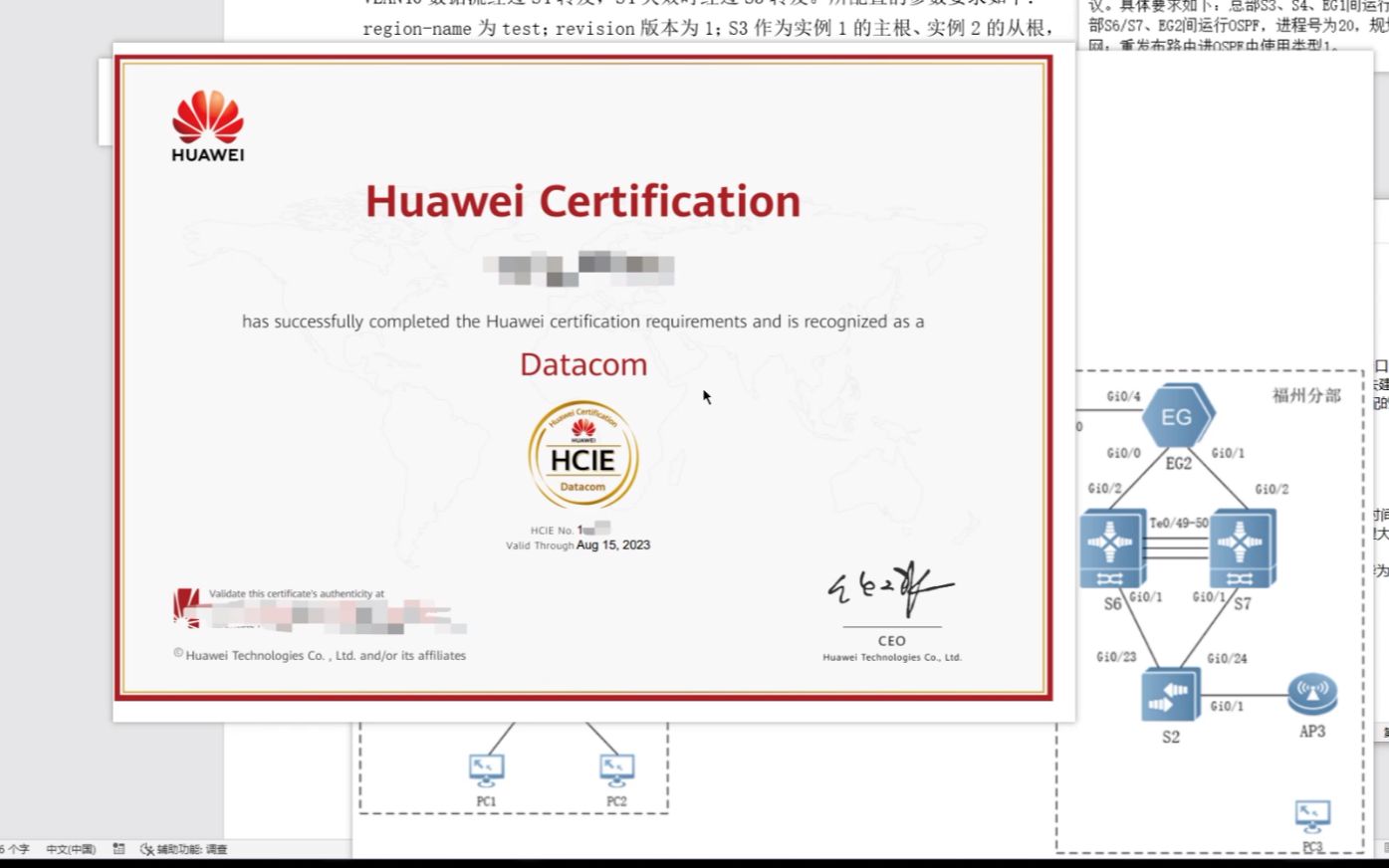This screenshot has width=1389, height=868.
Task: Click the PC2 computer icon
Action: point(616,767)
